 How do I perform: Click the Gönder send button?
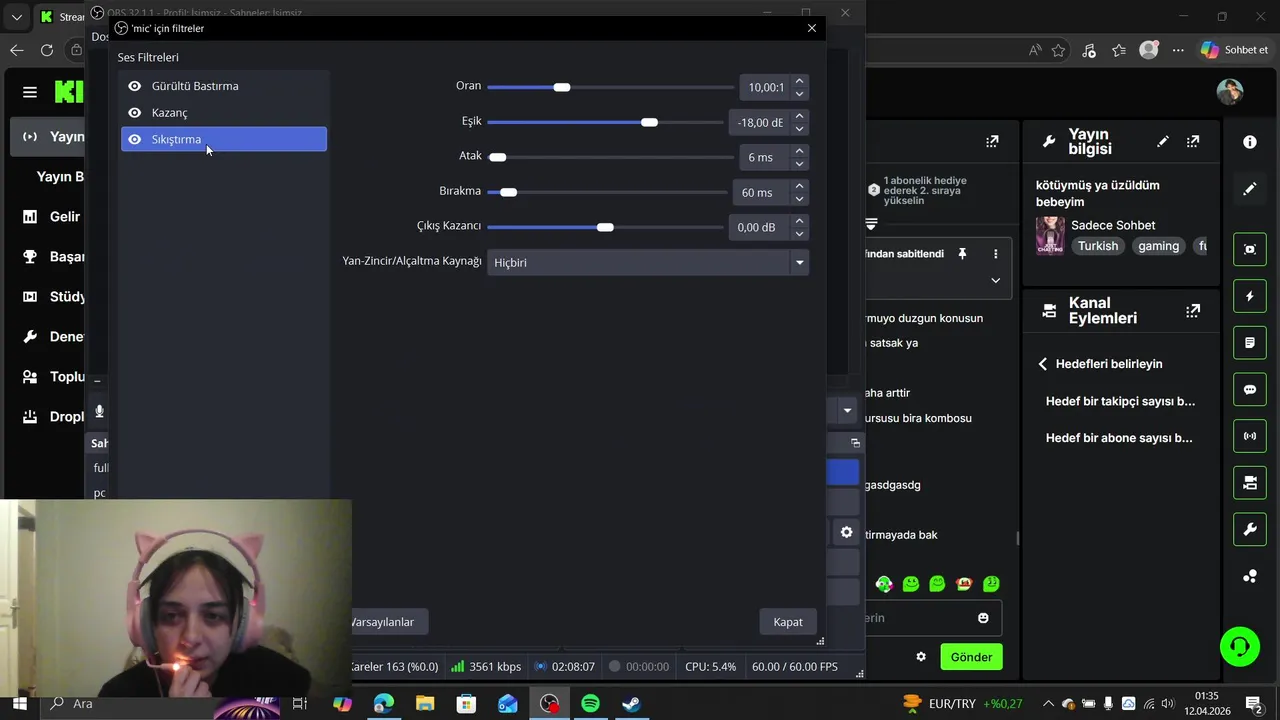coord(971,657)
